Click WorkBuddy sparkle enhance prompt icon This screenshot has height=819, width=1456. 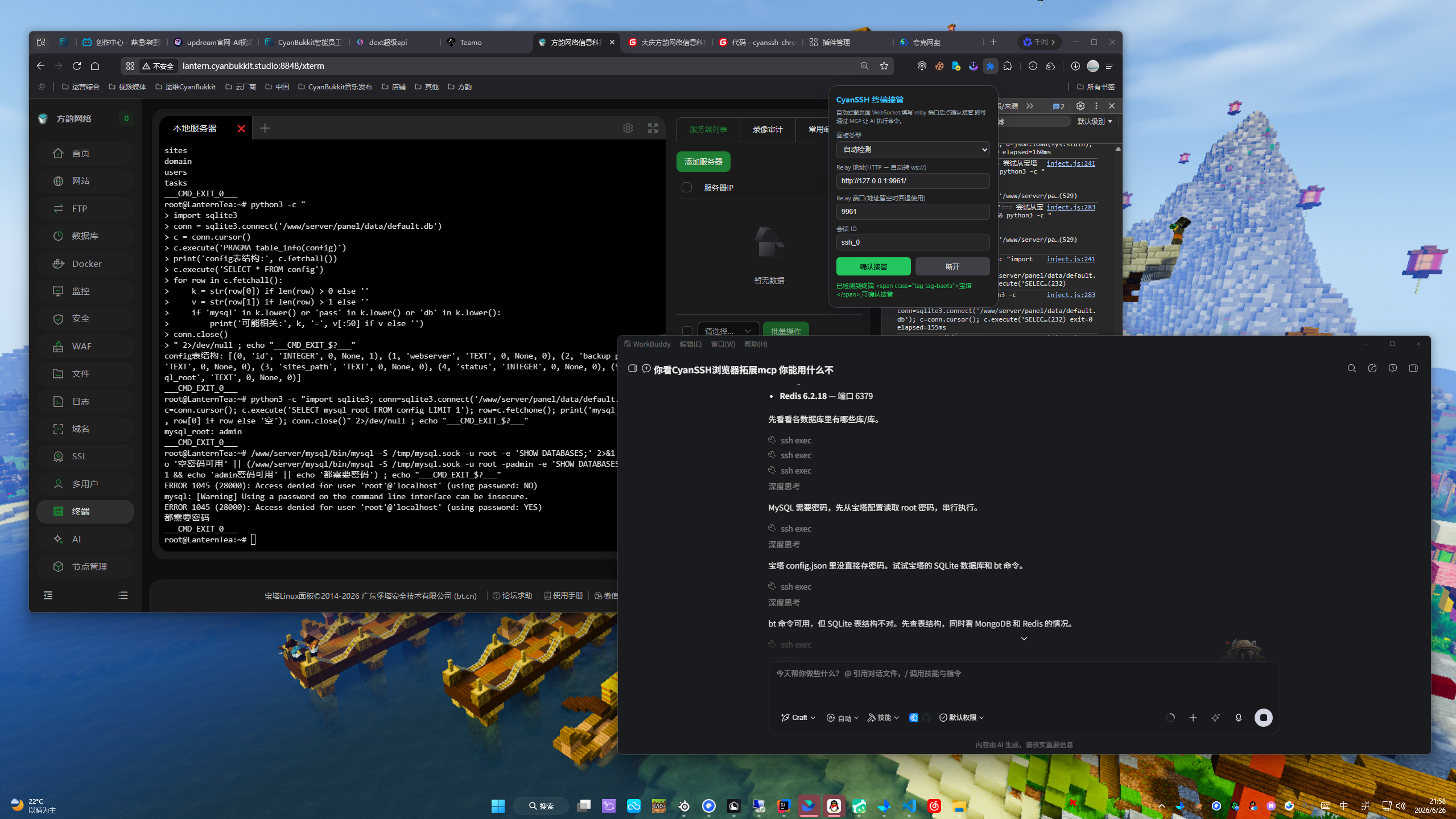pos(1215,718)
